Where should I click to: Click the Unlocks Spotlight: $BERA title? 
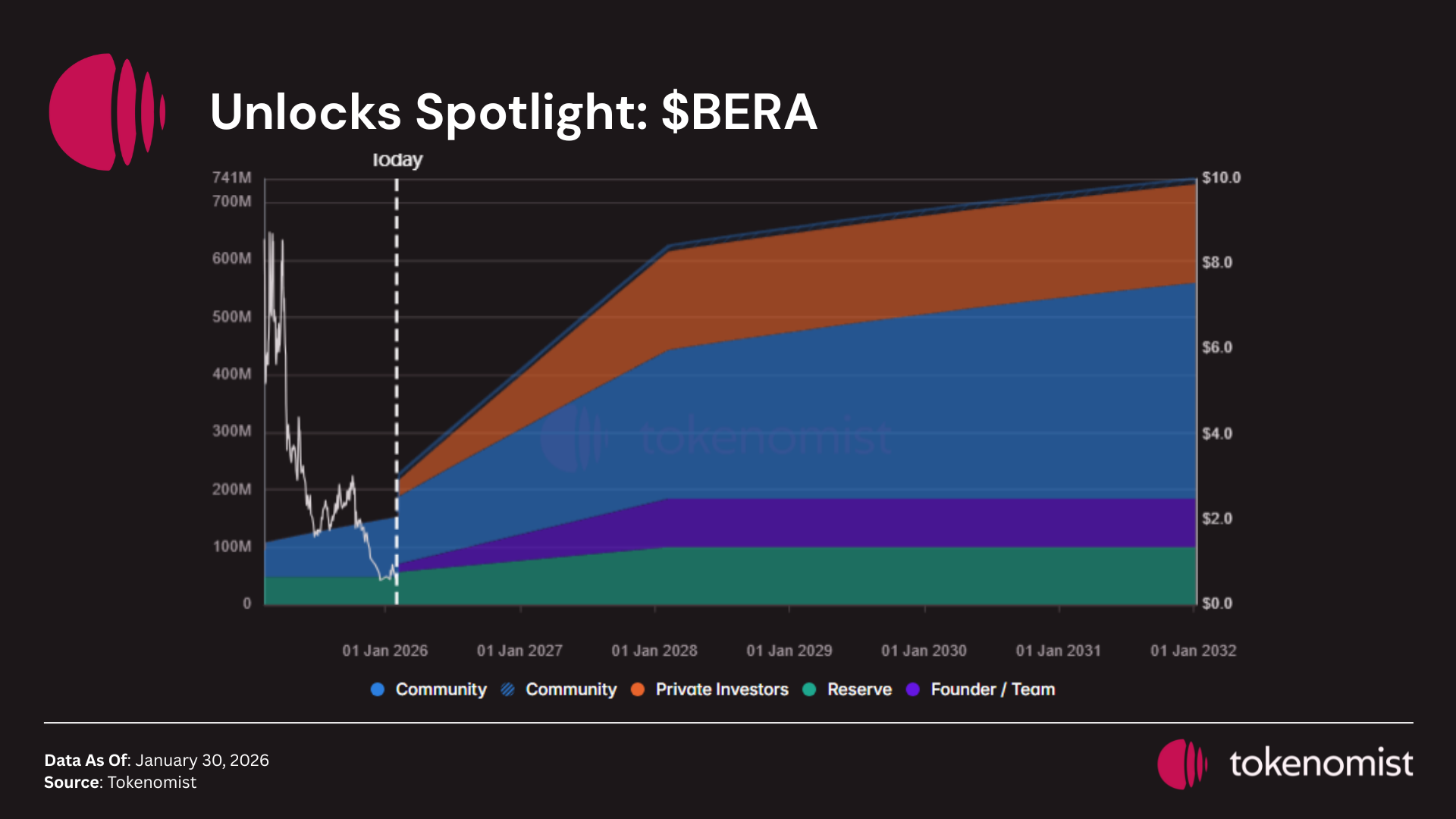tap(513, 112)
